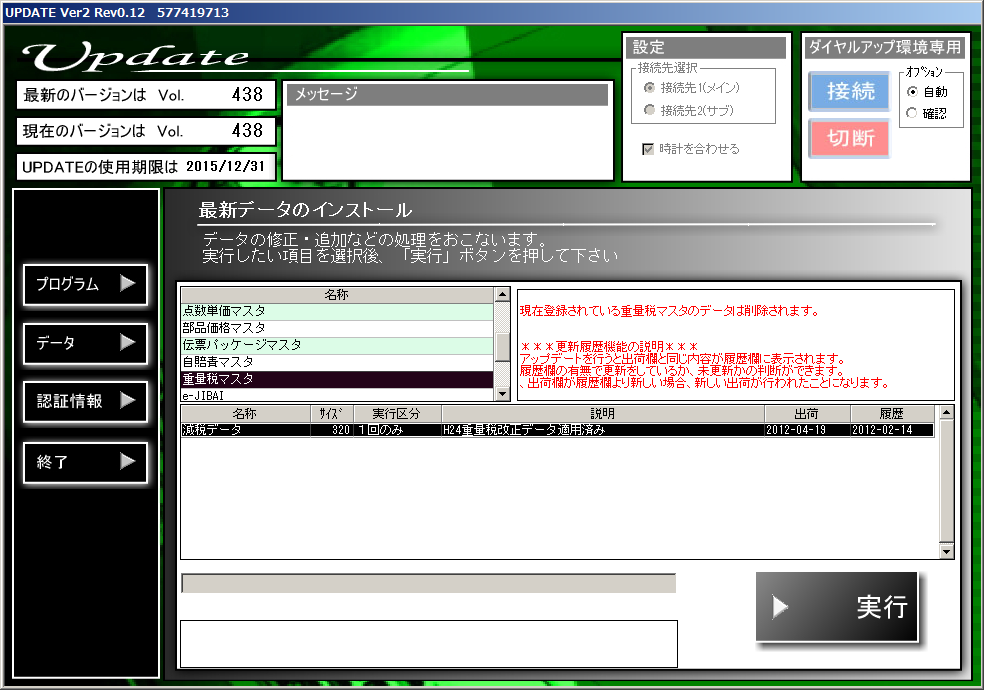This screenshot has height=690, width=984.
Task: Click the 実行 execute button
Action: 837,607
